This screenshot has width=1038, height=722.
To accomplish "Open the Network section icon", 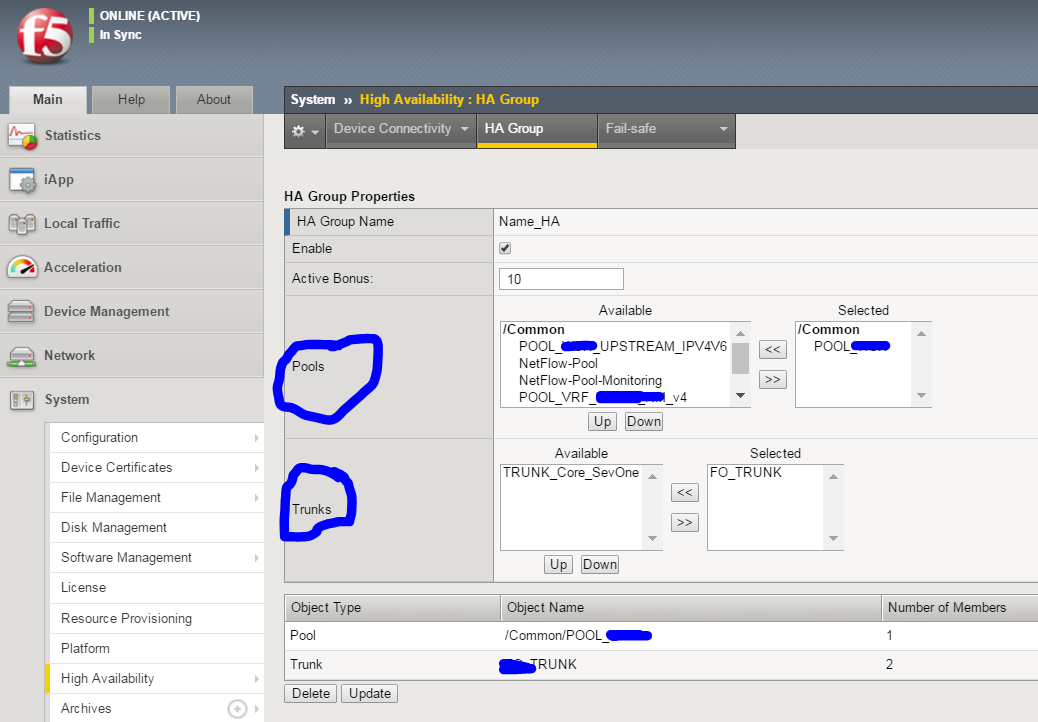I will (x=22, y=355).
